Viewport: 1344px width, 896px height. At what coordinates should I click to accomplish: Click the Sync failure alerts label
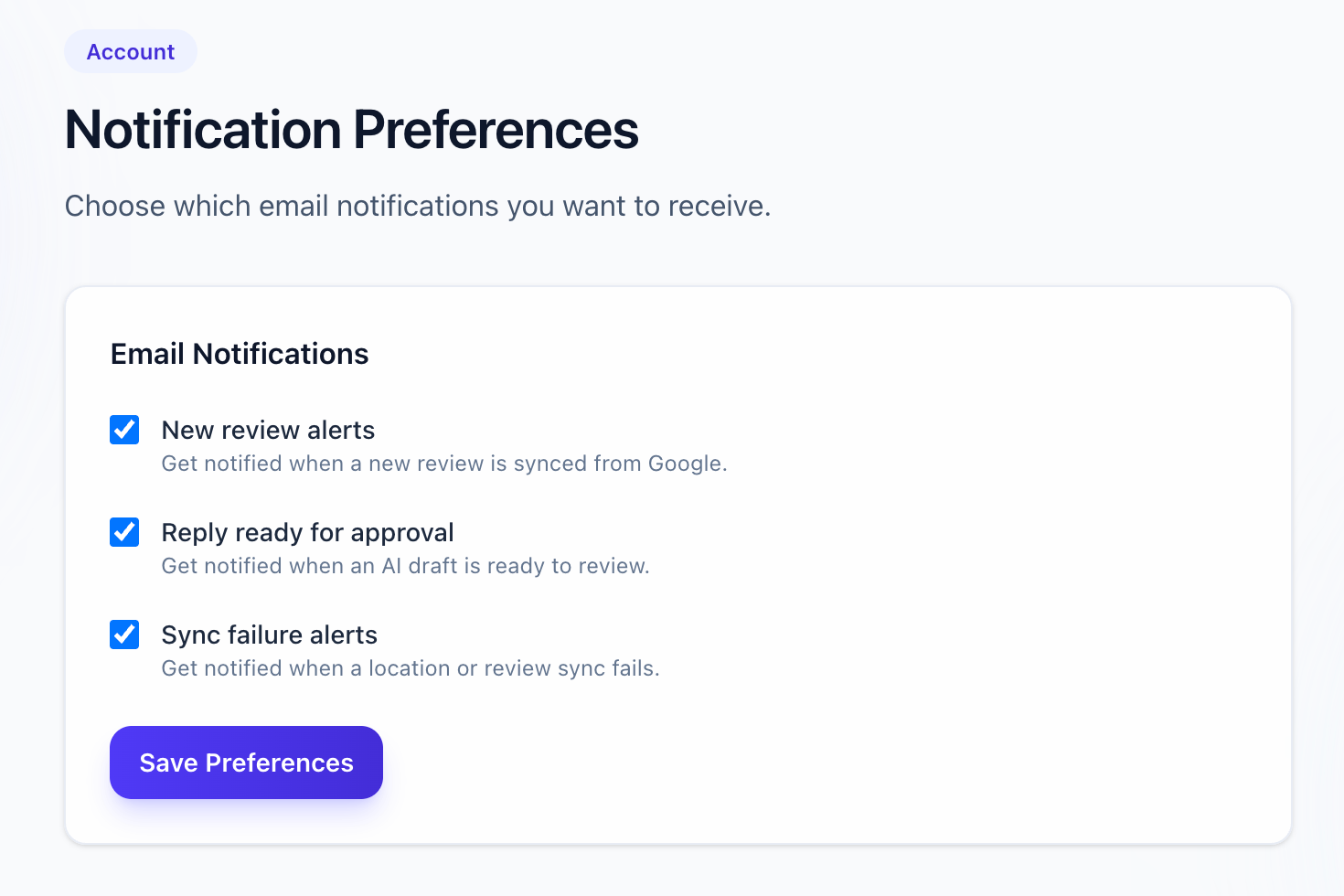tap(269, 635)
